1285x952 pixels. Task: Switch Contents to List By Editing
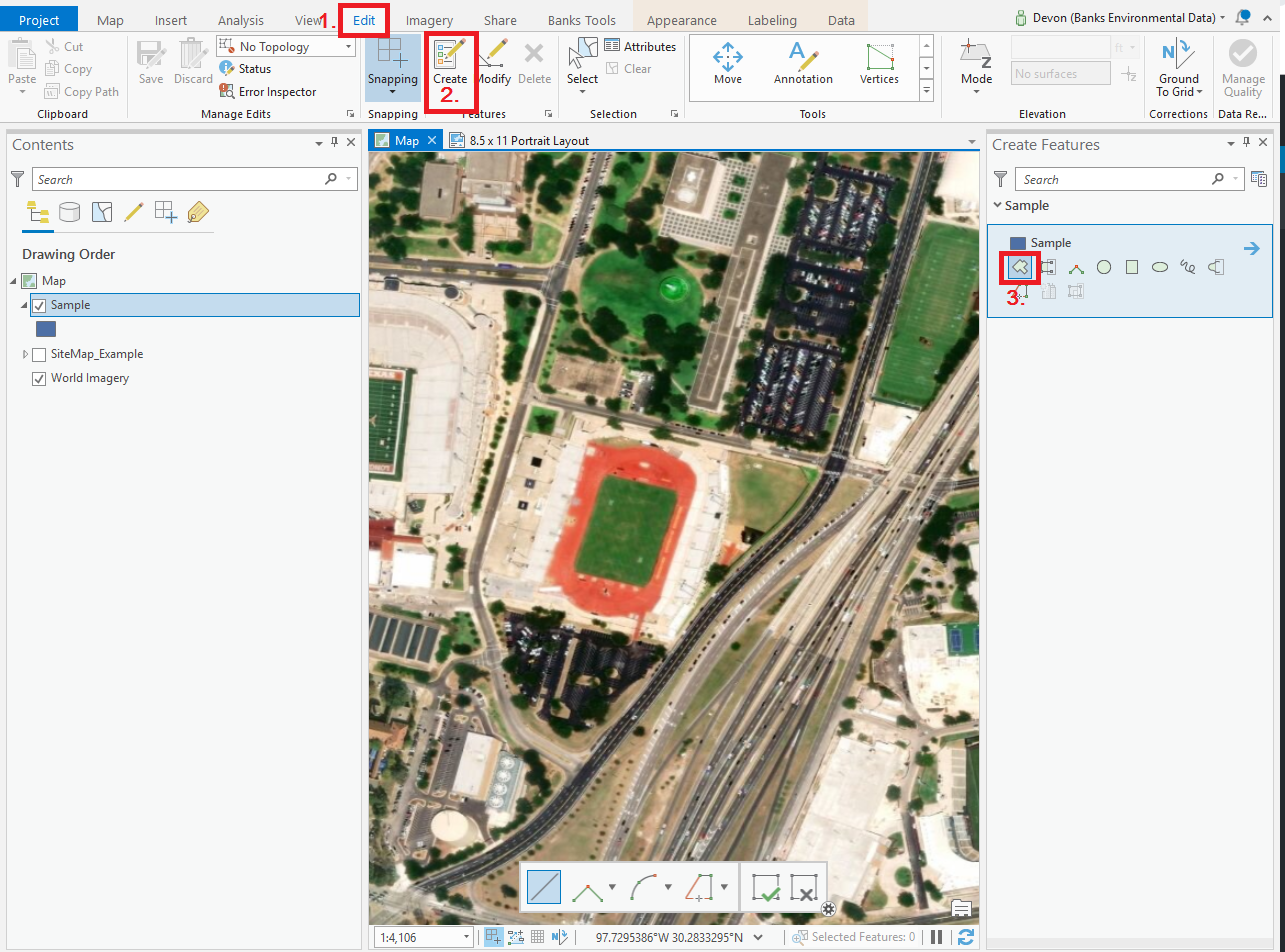pos(133,212)
